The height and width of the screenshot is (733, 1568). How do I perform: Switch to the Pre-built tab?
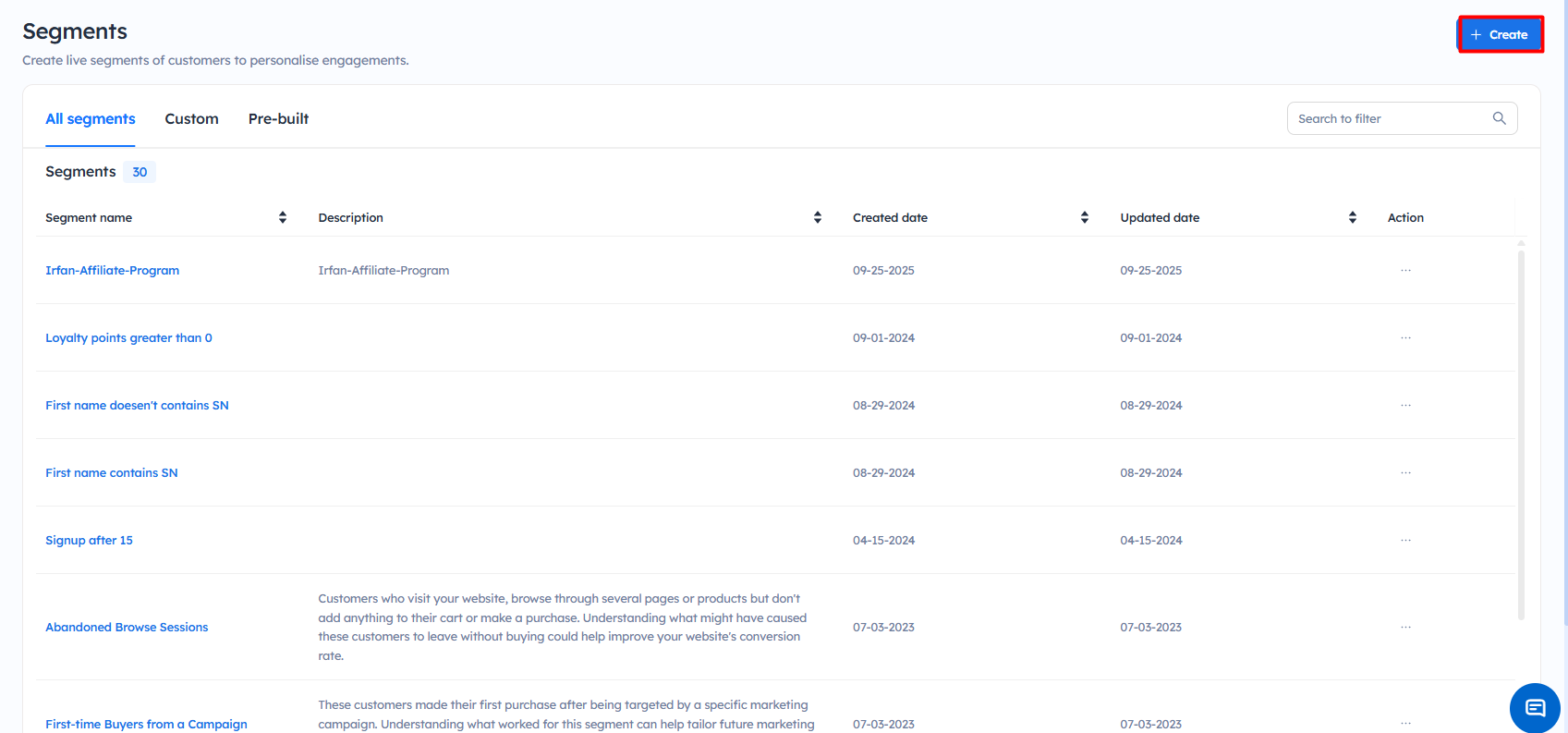click(x=278, y=119)
